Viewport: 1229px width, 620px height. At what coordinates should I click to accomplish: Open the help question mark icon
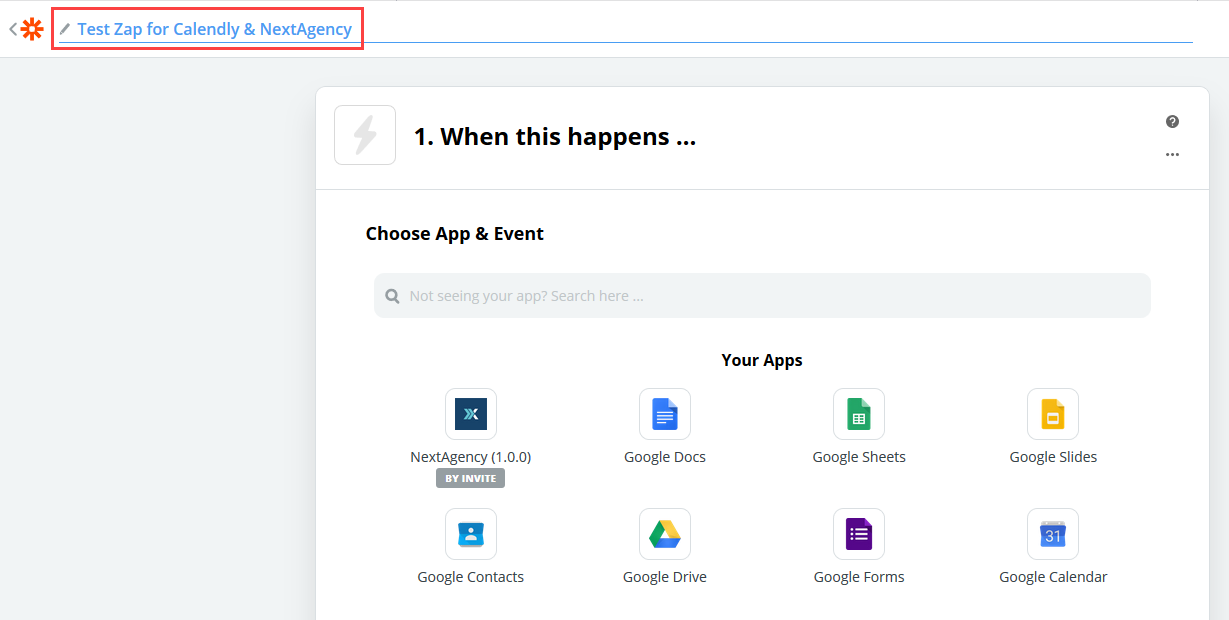coord(1172,121)
